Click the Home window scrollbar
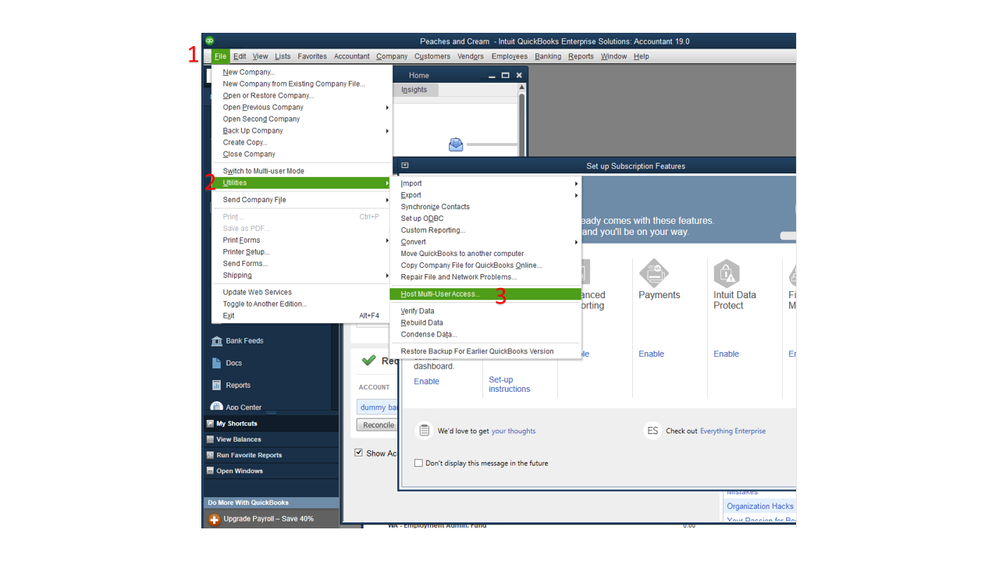 522,121
